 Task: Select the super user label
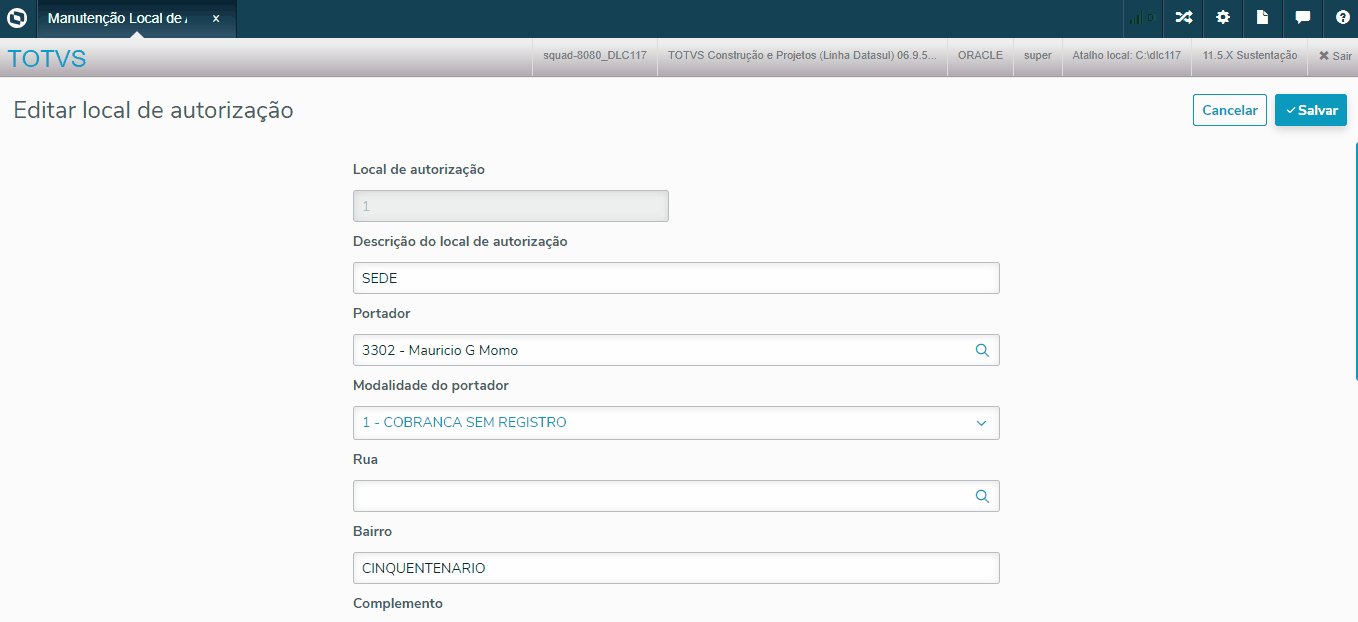point(1038,56)
